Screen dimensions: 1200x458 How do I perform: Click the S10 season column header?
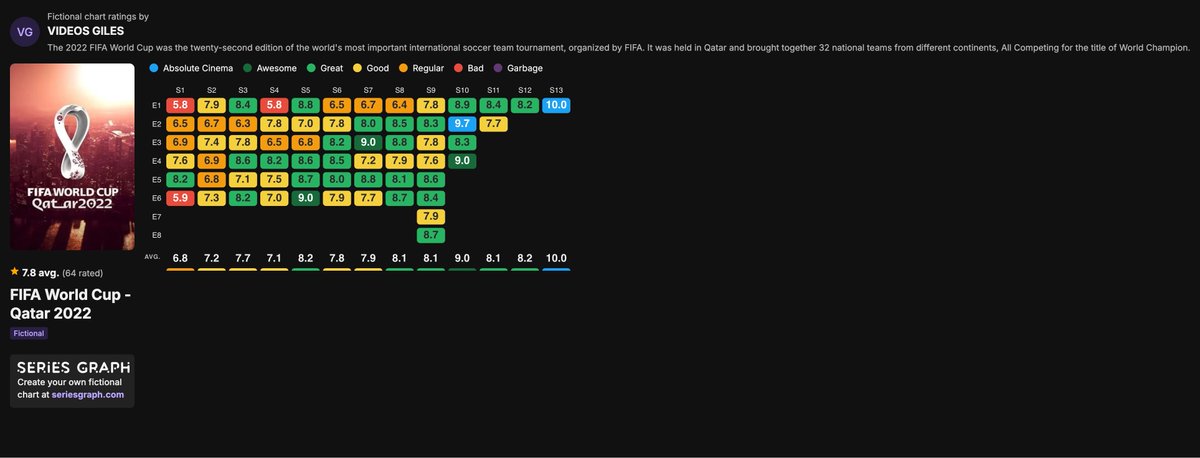pyautogui.click(x=462, y=90)
